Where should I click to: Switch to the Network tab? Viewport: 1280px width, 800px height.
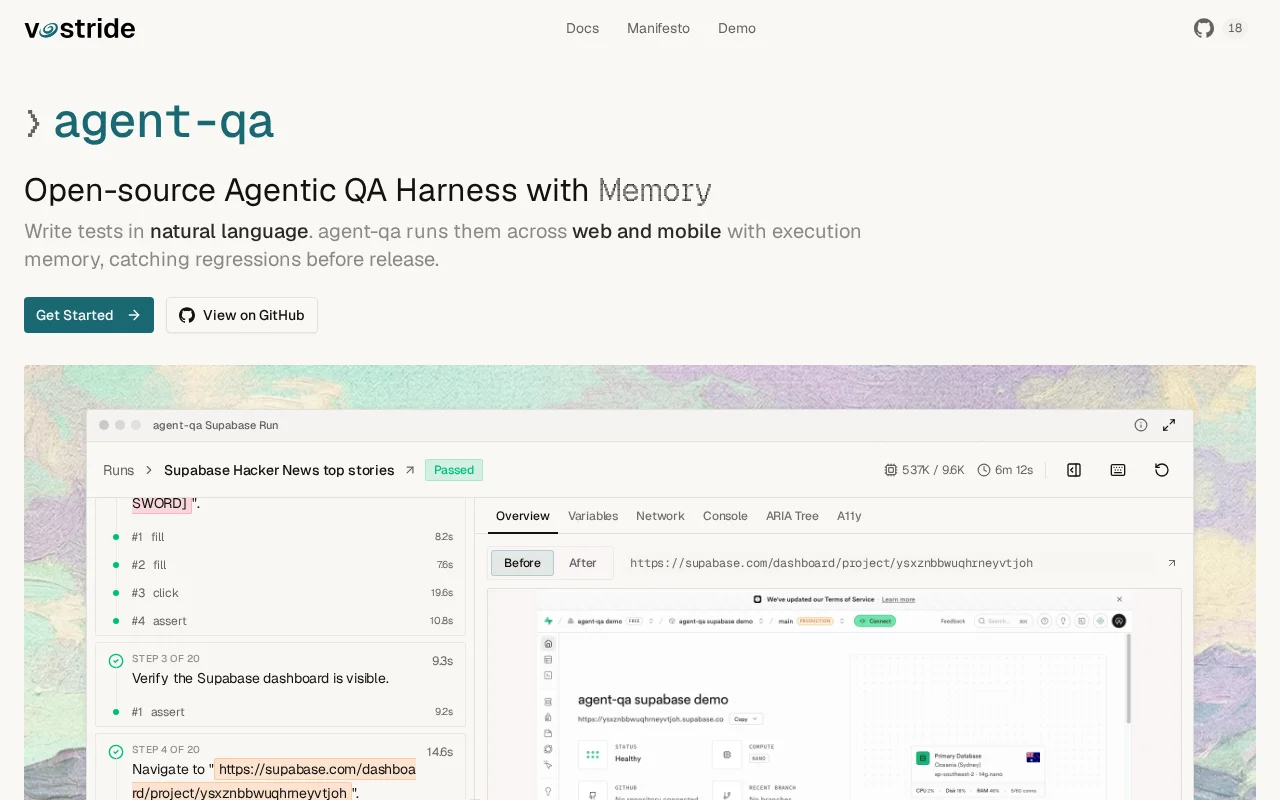[x=660, y=516]
